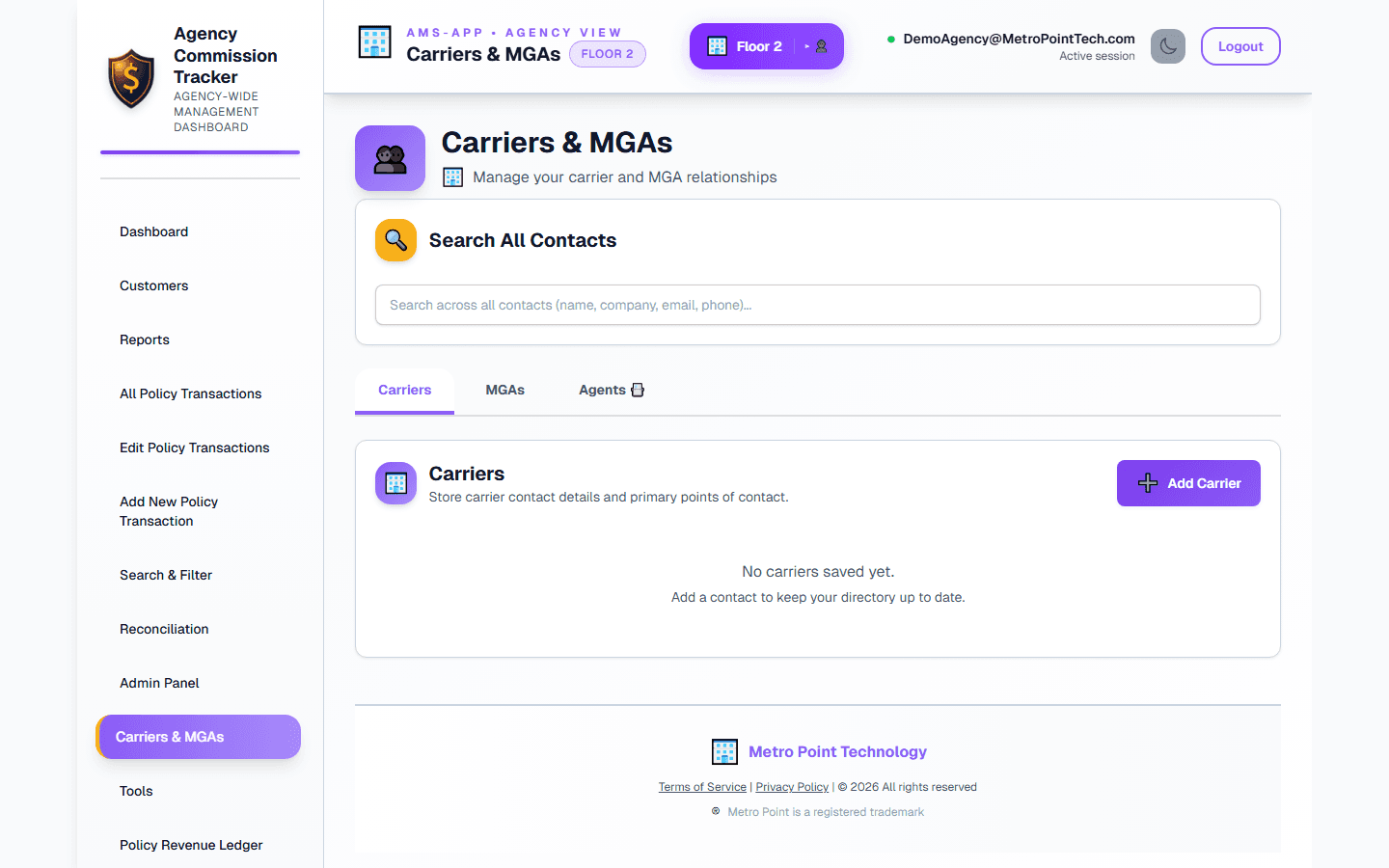Image resolution: width=1389 pixels, height=868 pixels.
Task: Click the plus icon inside the Add Carrier button
Action: point(1147,482)
